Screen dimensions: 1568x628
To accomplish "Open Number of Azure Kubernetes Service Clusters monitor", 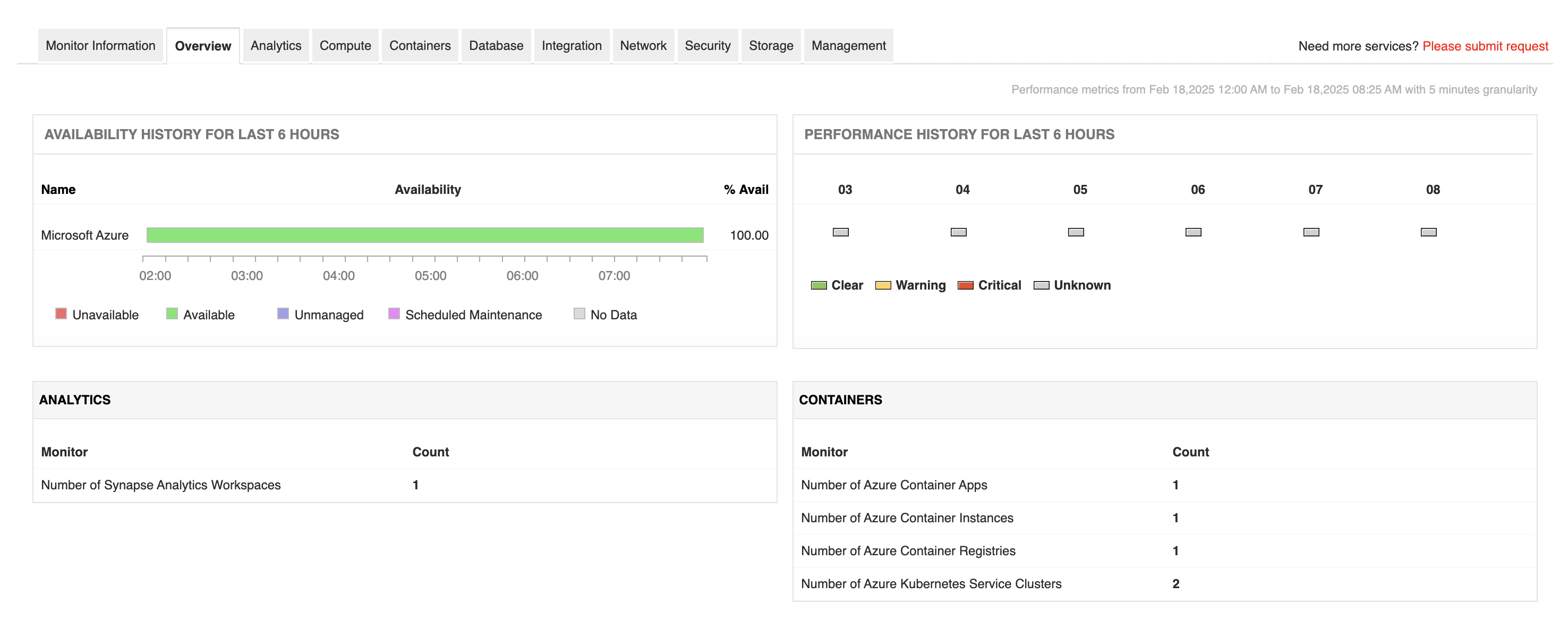I will (931, 583).
